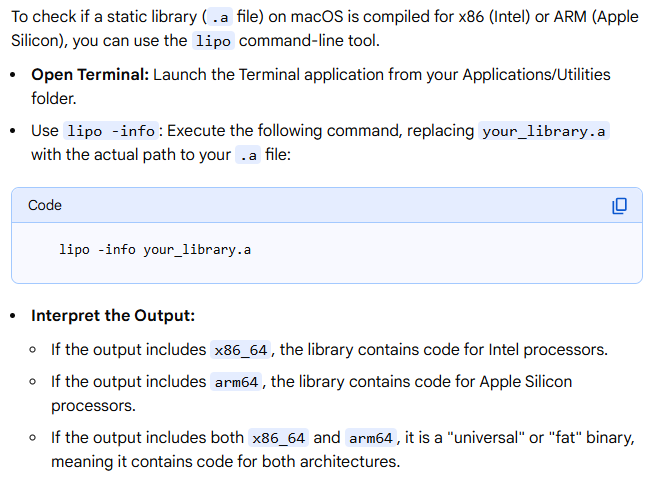Viewport: 653px width, 484px height.
Task: Click the "Code" label in the code block header
Action: (45, 205)
